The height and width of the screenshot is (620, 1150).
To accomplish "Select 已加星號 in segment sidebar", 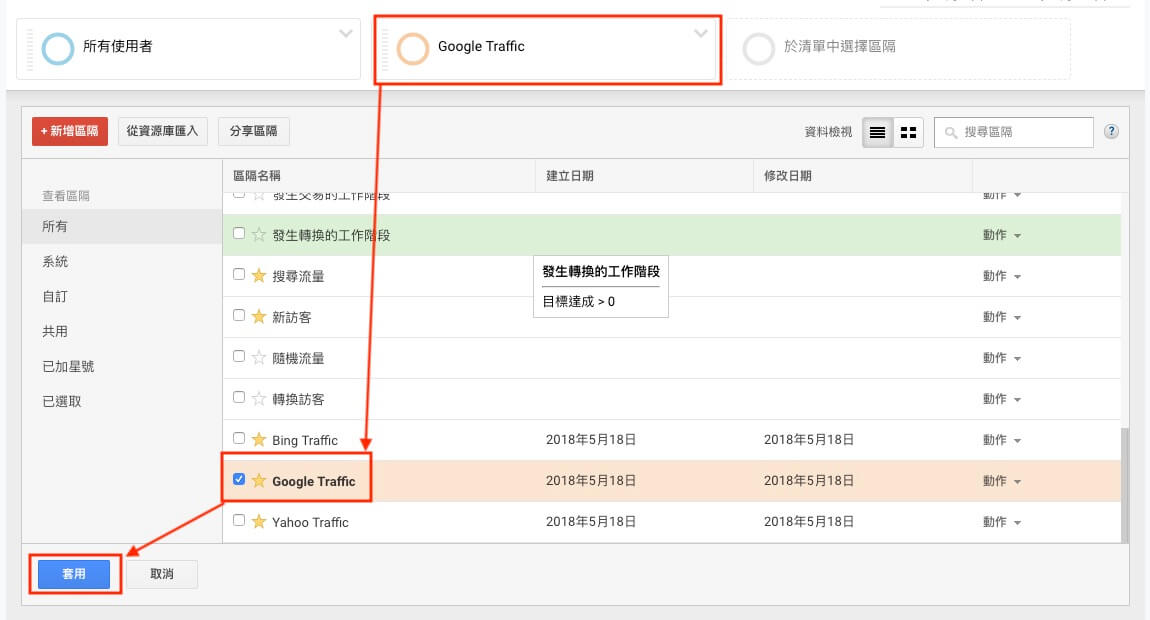I will click(122, 366).
